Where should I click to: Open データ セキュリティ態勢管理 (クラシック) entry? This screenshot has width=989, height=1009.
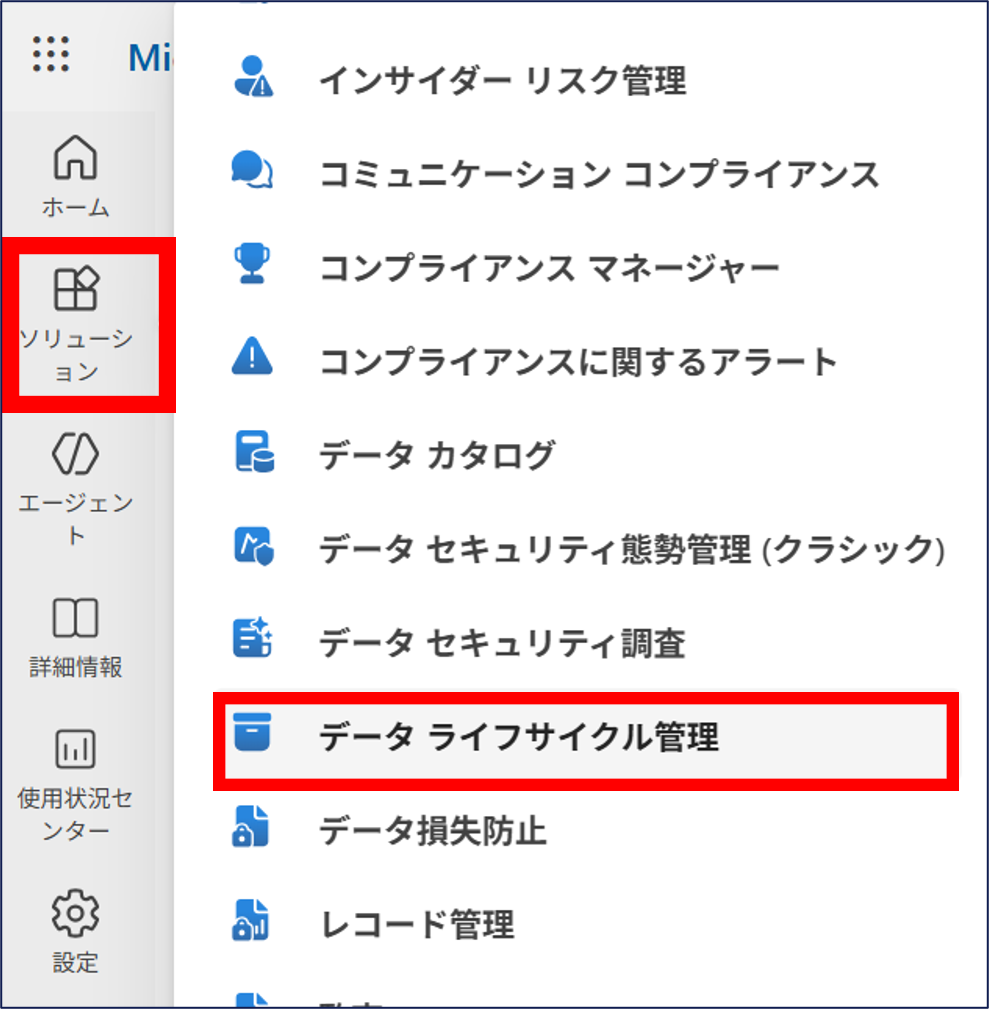633,550
